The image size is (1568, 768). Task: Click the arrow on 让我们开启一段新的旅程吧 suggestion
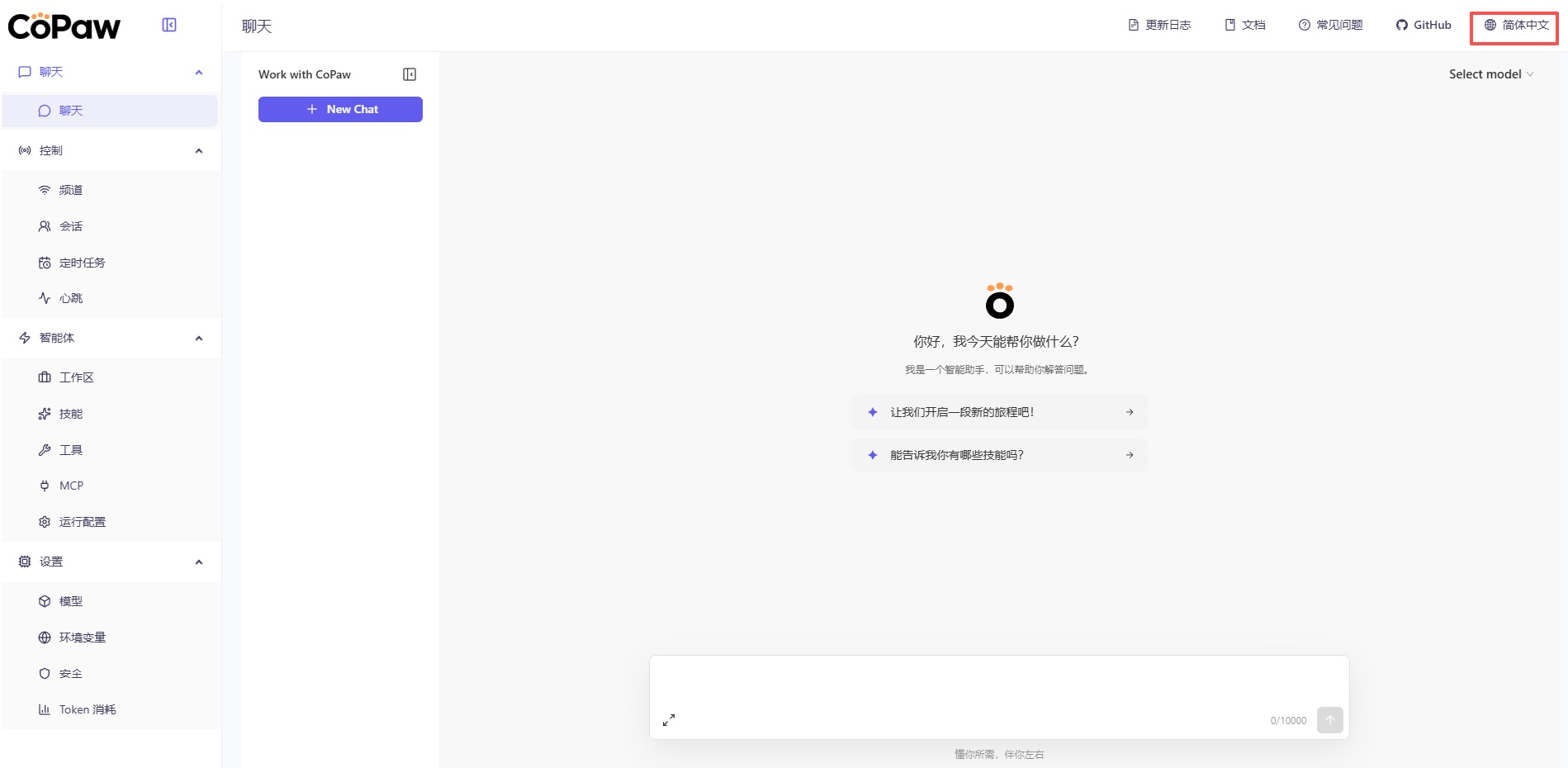click(1130, 412)
